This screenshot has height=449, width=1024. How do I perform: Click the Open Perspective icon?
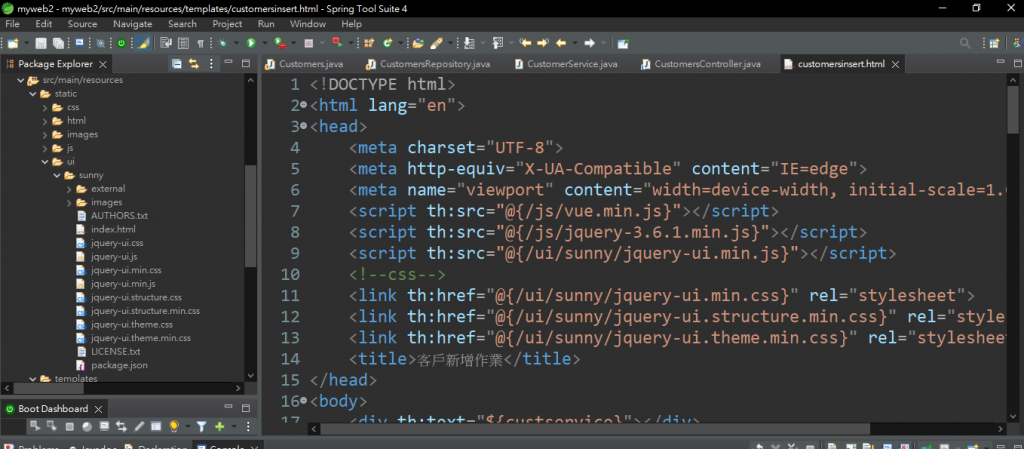(x=994, y=43)
